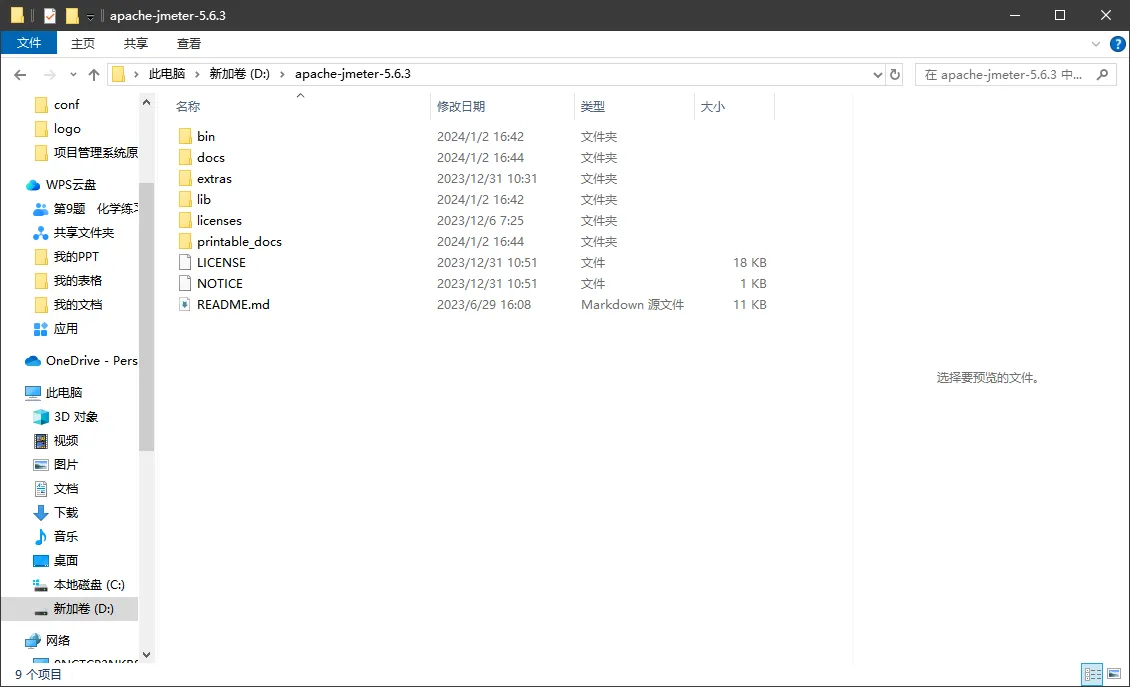Click the new folder icon in title bar
Screen dimensions: 1130x687
(x=72, y=15)
